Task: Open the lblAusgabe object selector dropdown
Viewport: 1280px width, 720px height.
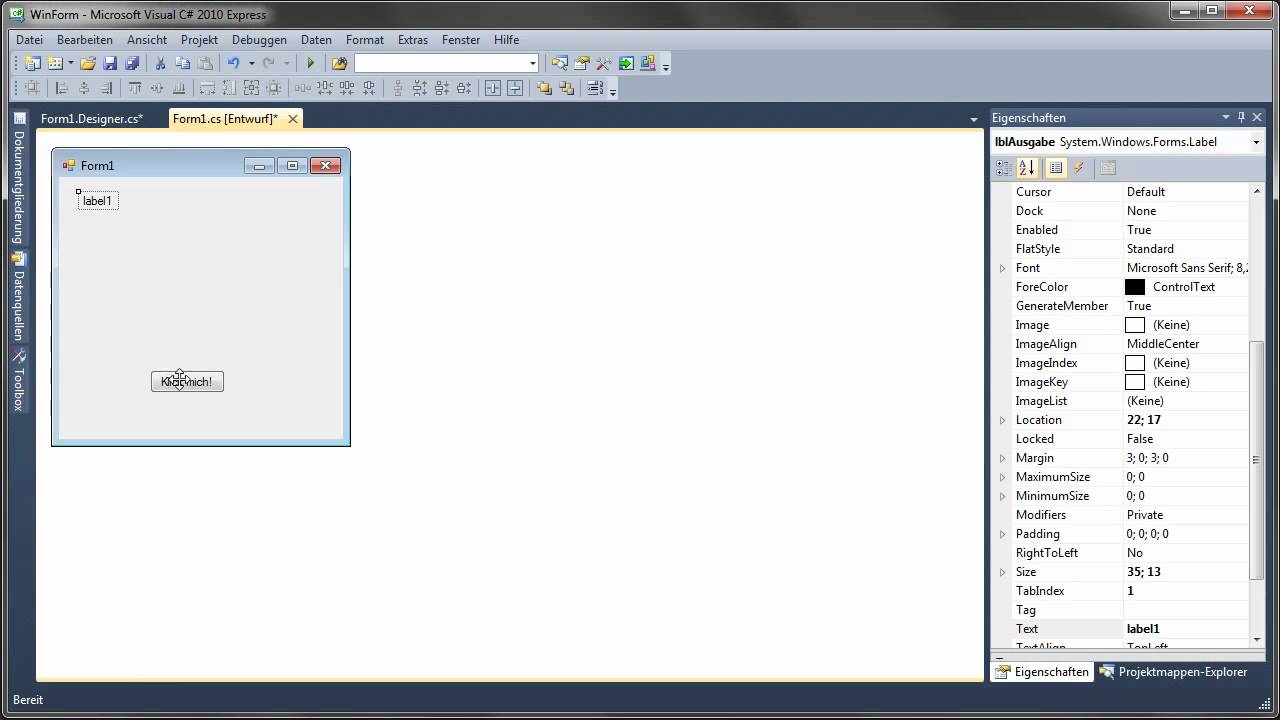Action: [1256, 142]
